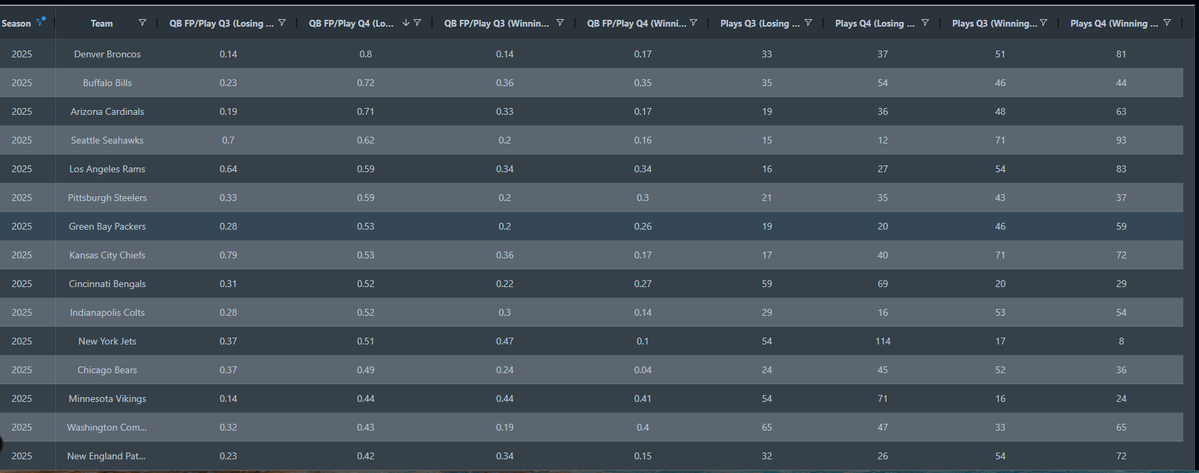Open the filter icon for Team column
1199x473 pixels.
coord(142,23)
